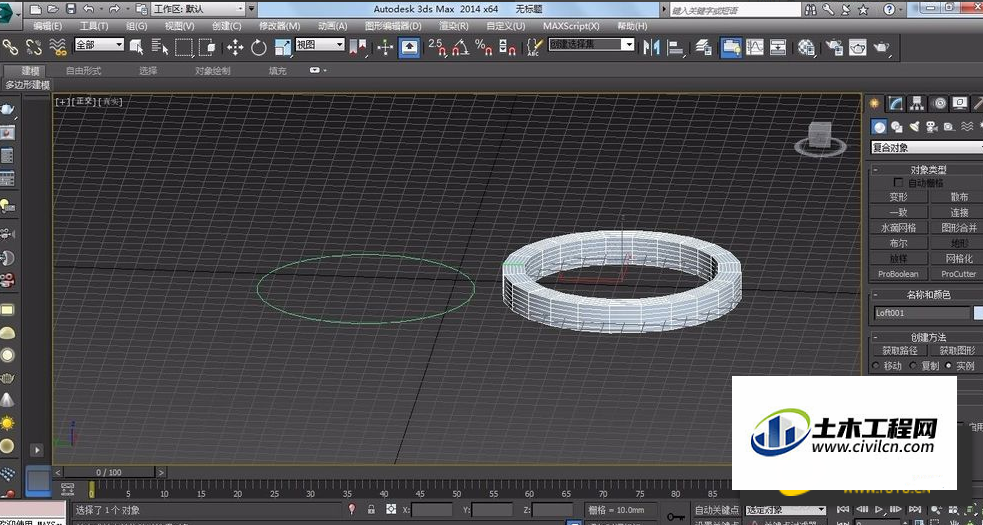This screenshot has height=525, width=983.
Task: Open the 复合对象 category dropdown
Action: [927, 148]
